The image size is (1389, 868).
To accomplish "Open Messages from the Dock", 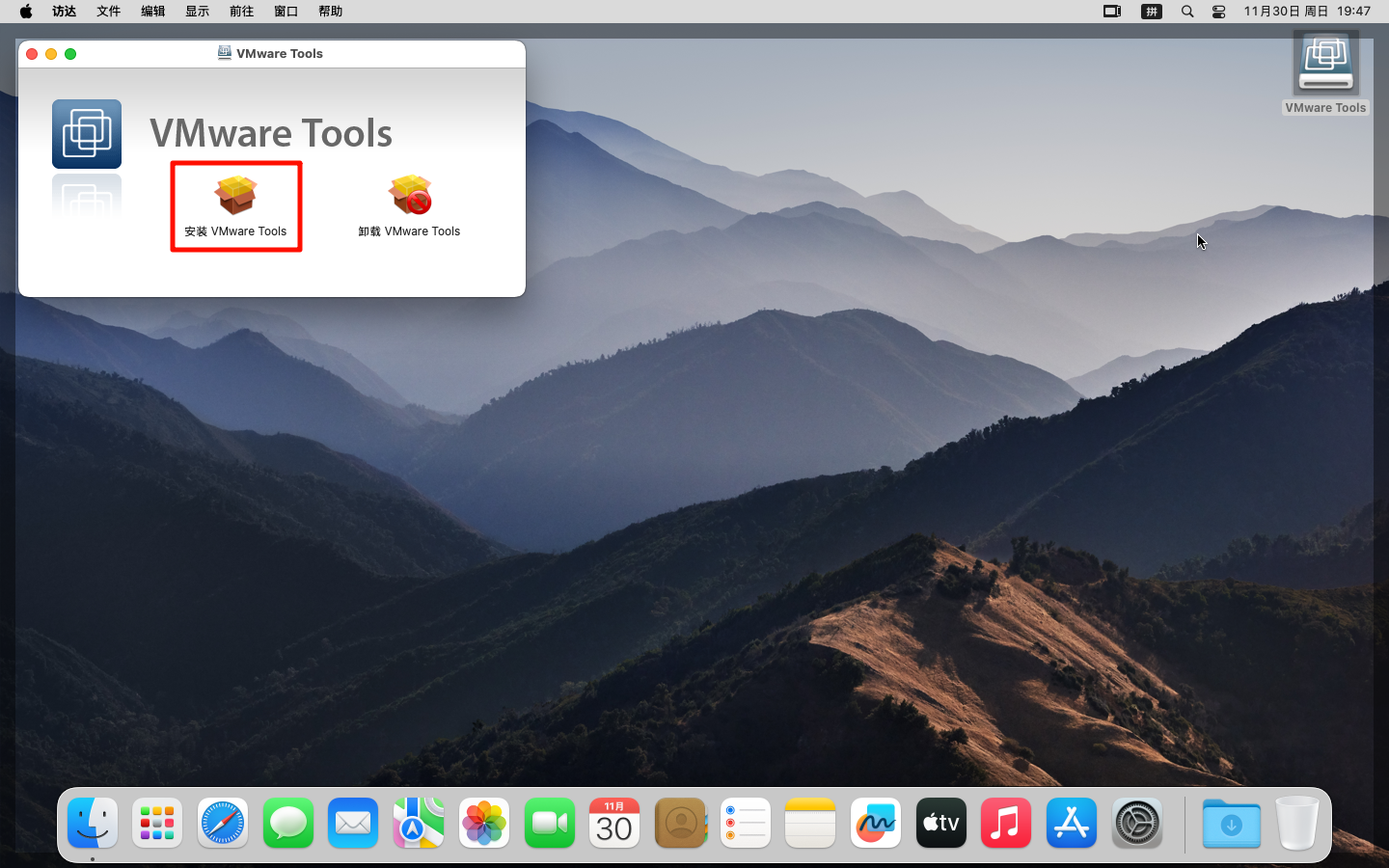I will 288,824.
